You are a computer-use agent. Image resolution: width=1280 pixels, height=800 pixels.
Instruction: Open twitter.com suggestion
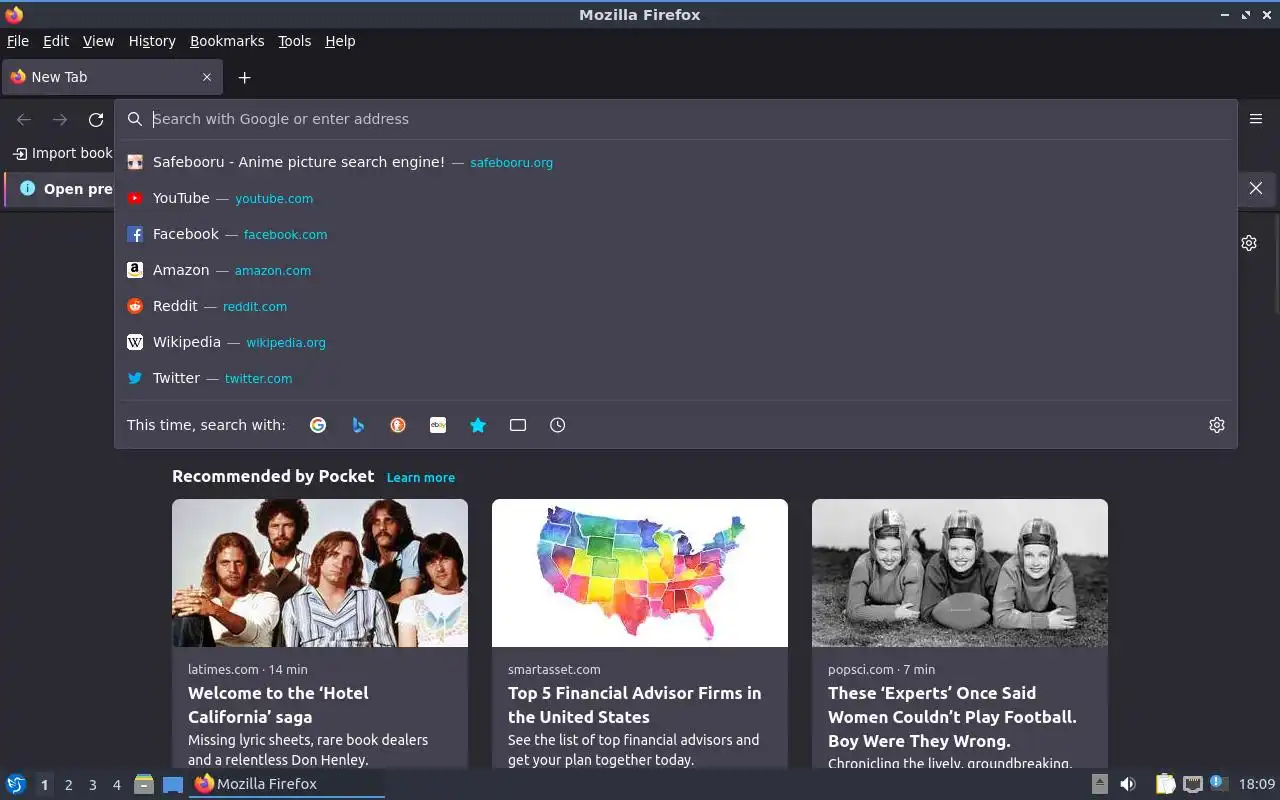[x=258, y=379]
